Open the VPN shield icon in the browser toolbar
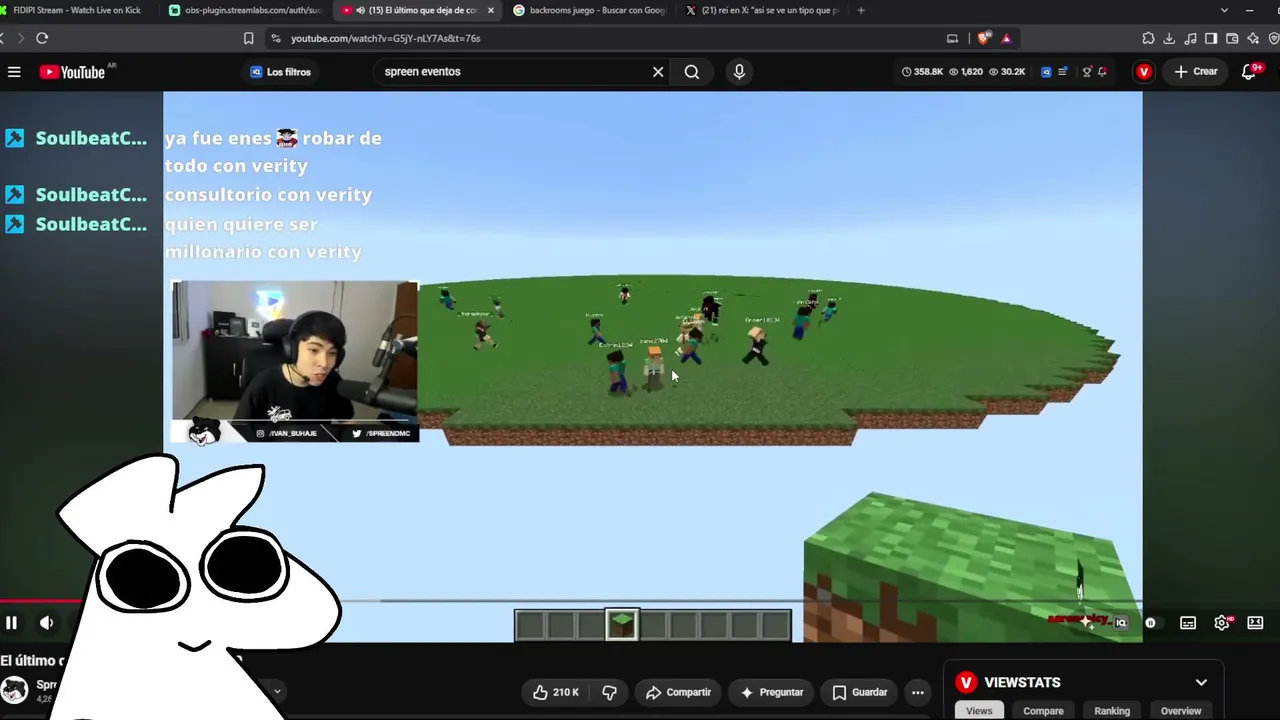 click(x=1273, y=38)
